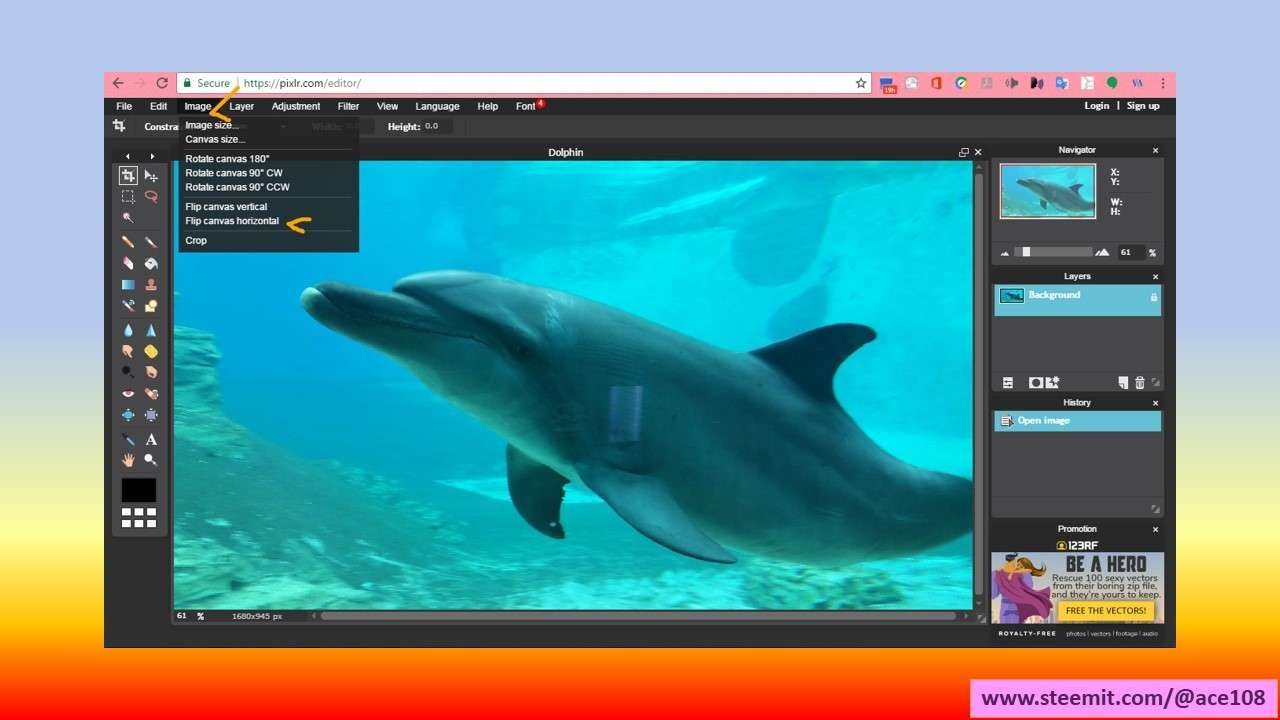Toggle the Background layer lock
1280x720 pixels.
pyautogui.click(x=1153, y=297)
